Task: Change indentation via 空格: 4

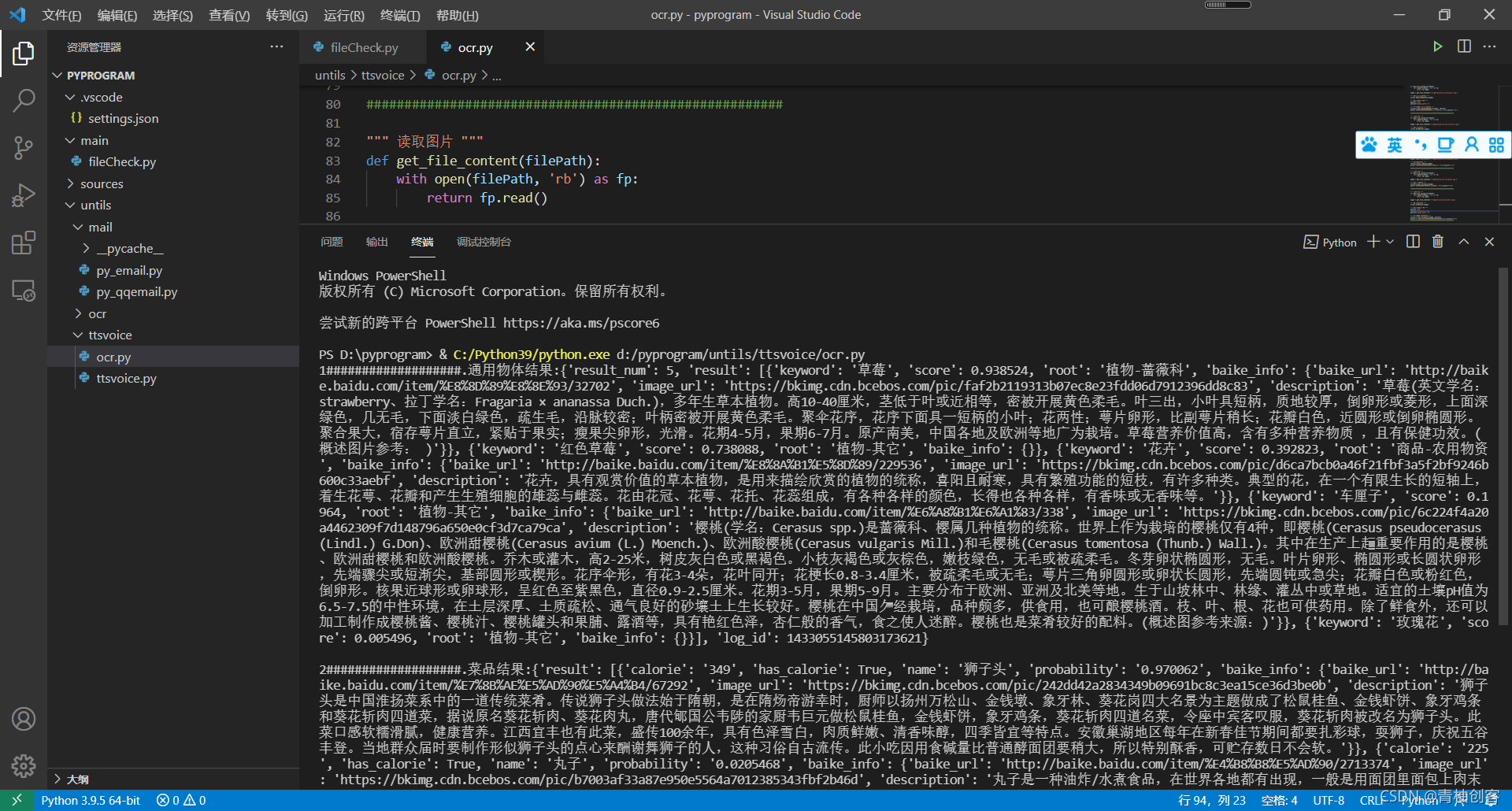Action: pos(1279,800)
